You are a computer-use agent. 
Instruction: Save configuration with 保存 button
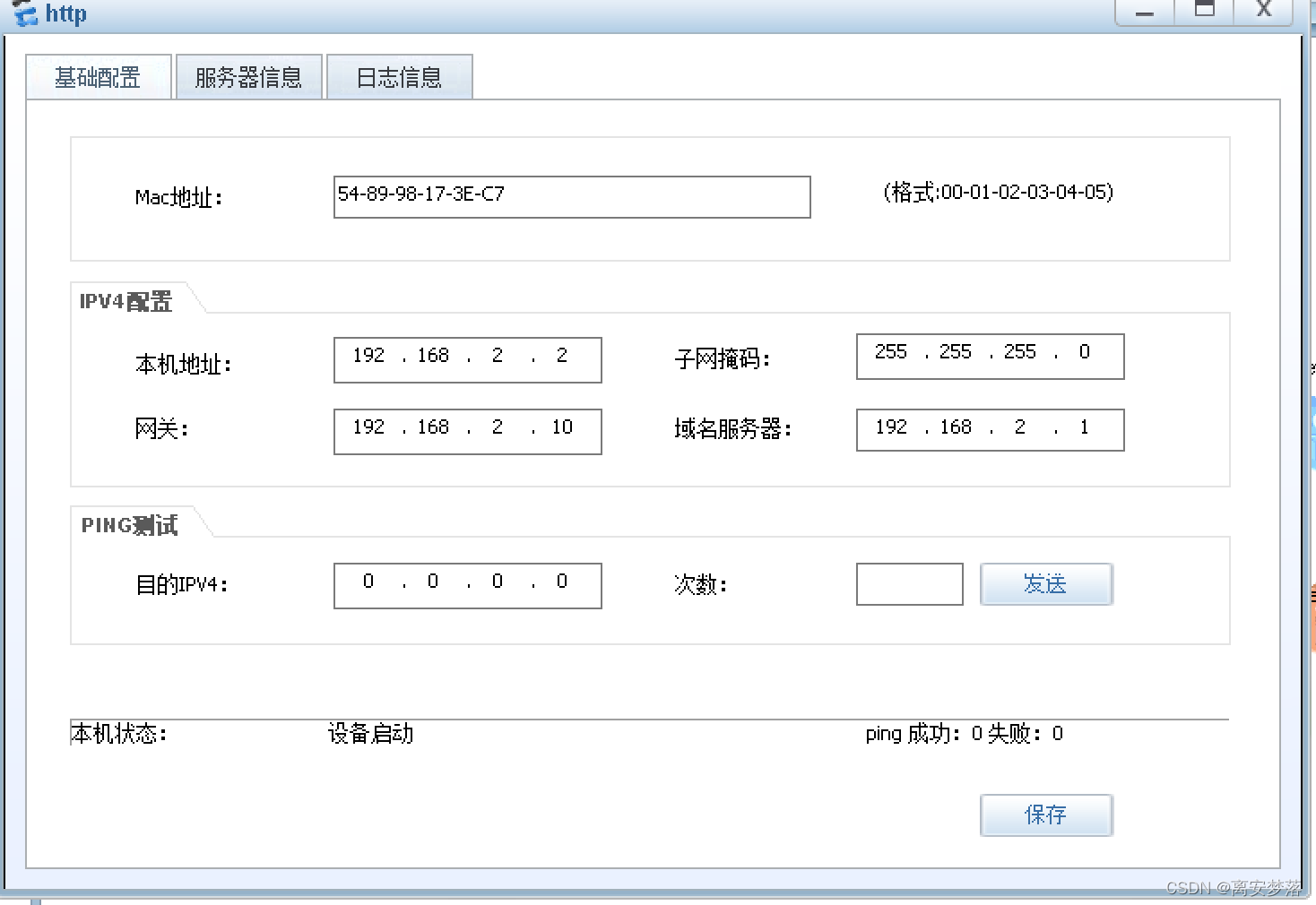point(1046,814)
